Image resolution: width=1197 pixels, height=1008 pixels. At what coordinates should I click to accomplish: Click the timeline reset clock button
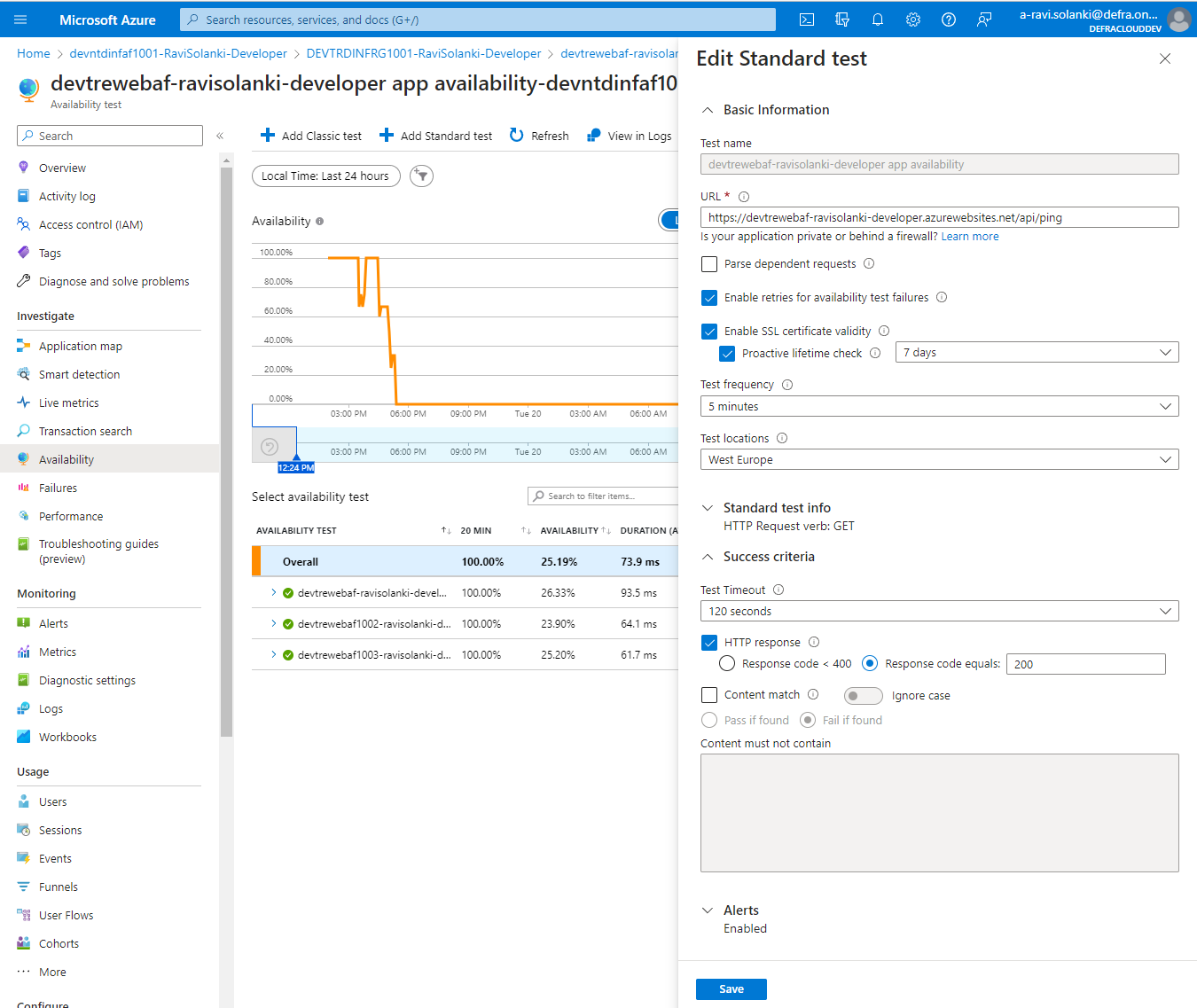tap(270, 447)
